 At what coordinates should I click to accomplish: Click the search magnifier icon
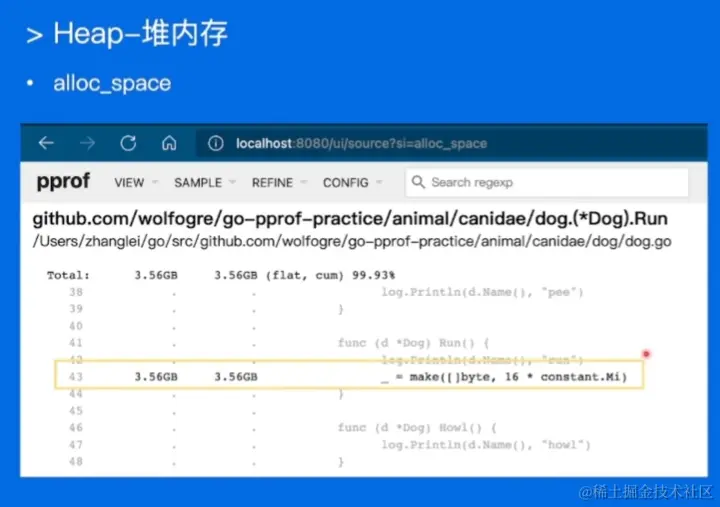click(x=418, y=182)
